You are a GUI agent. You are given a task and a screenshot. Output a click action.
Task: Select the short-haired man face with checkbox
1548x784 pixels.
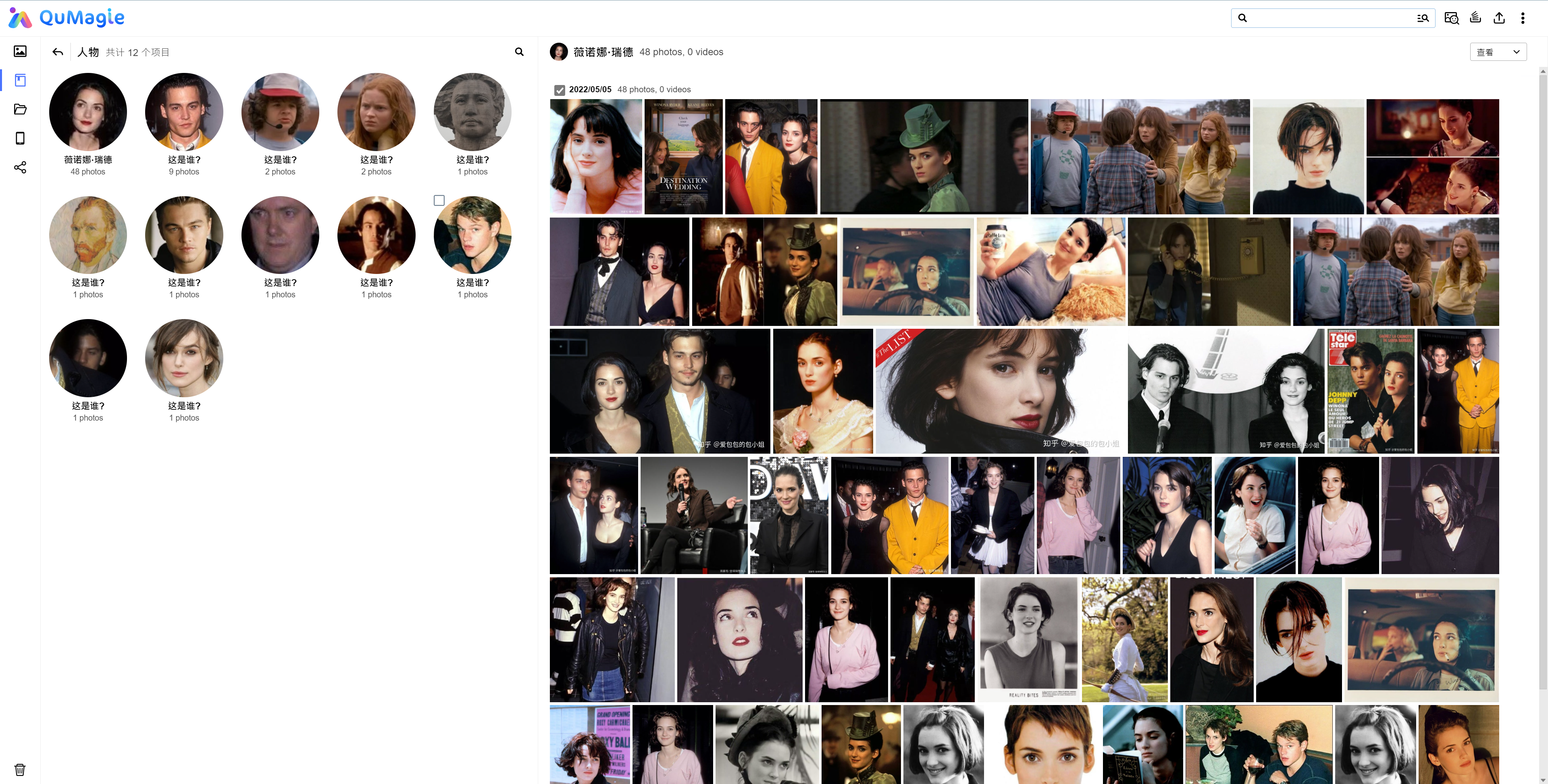coord(472,235)
